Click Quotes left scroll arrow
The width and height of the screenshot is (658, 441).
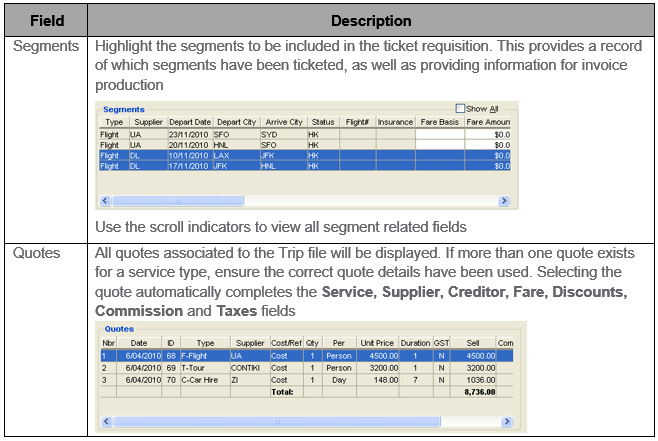(x=107, y=421)
